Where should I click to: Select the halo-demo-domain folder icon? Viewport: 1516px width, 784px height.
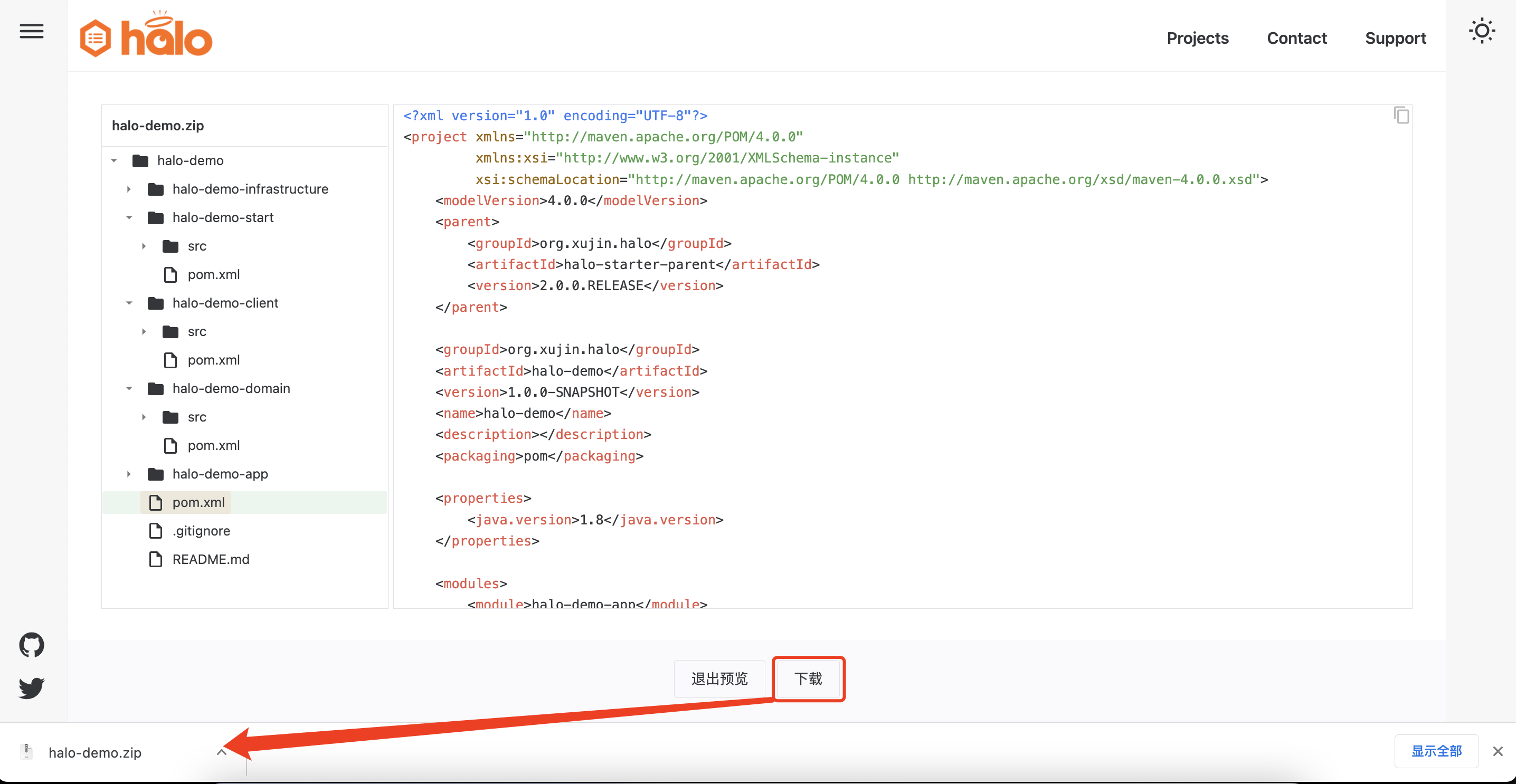(x=155, y=388)
